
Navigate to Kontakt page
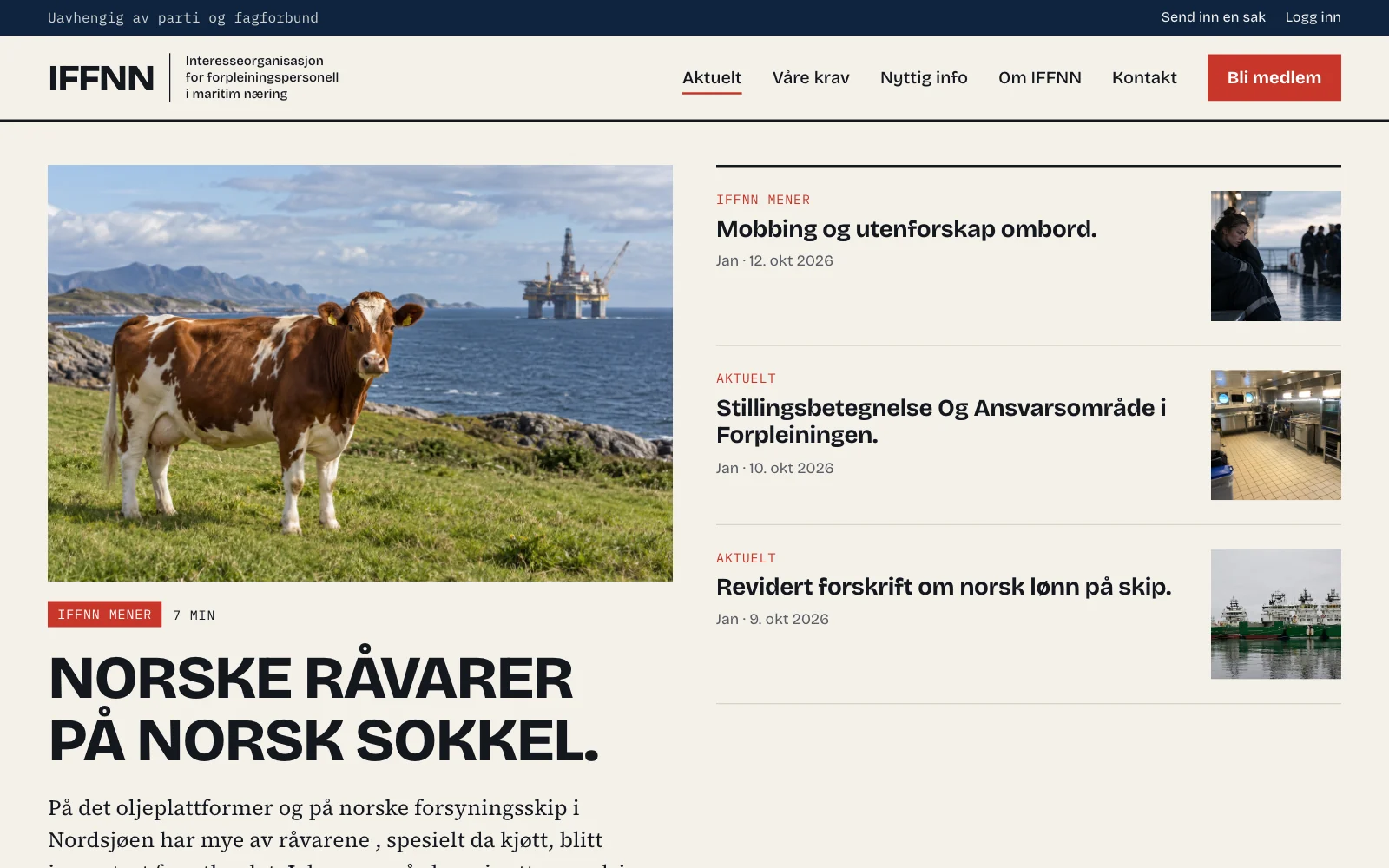click(1144, 77)
